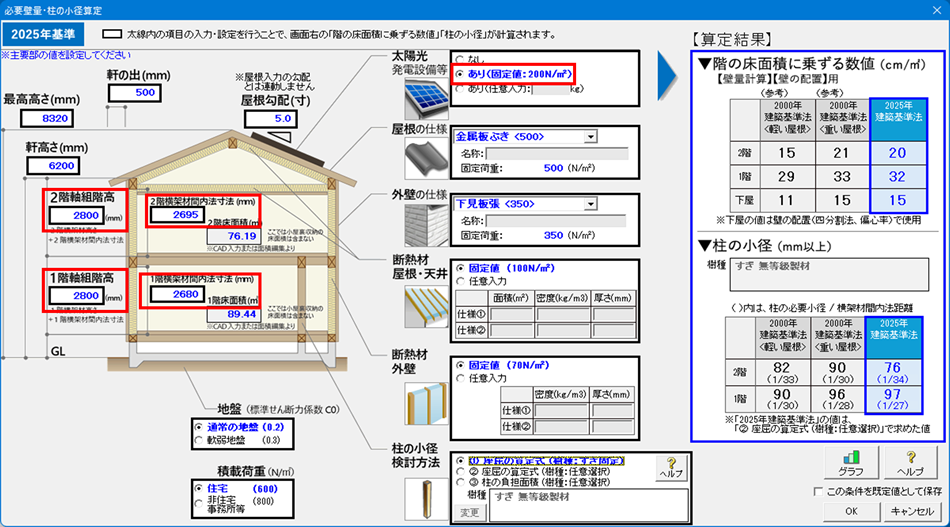Image resolution: width=950 pixels, height=527 pixels.
Task: Click the OK button
Action: [x=851, y=511]
